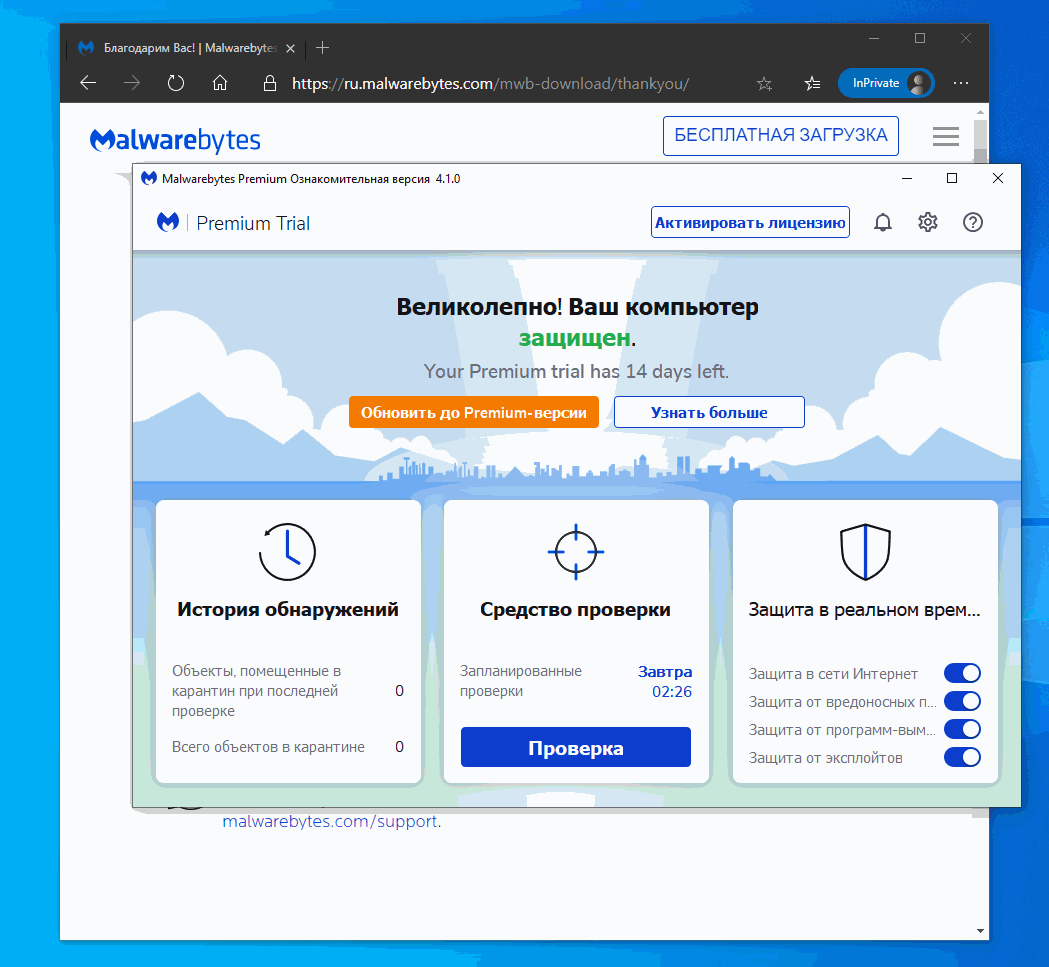Open the favorites list in Edge

coord(812,83)
